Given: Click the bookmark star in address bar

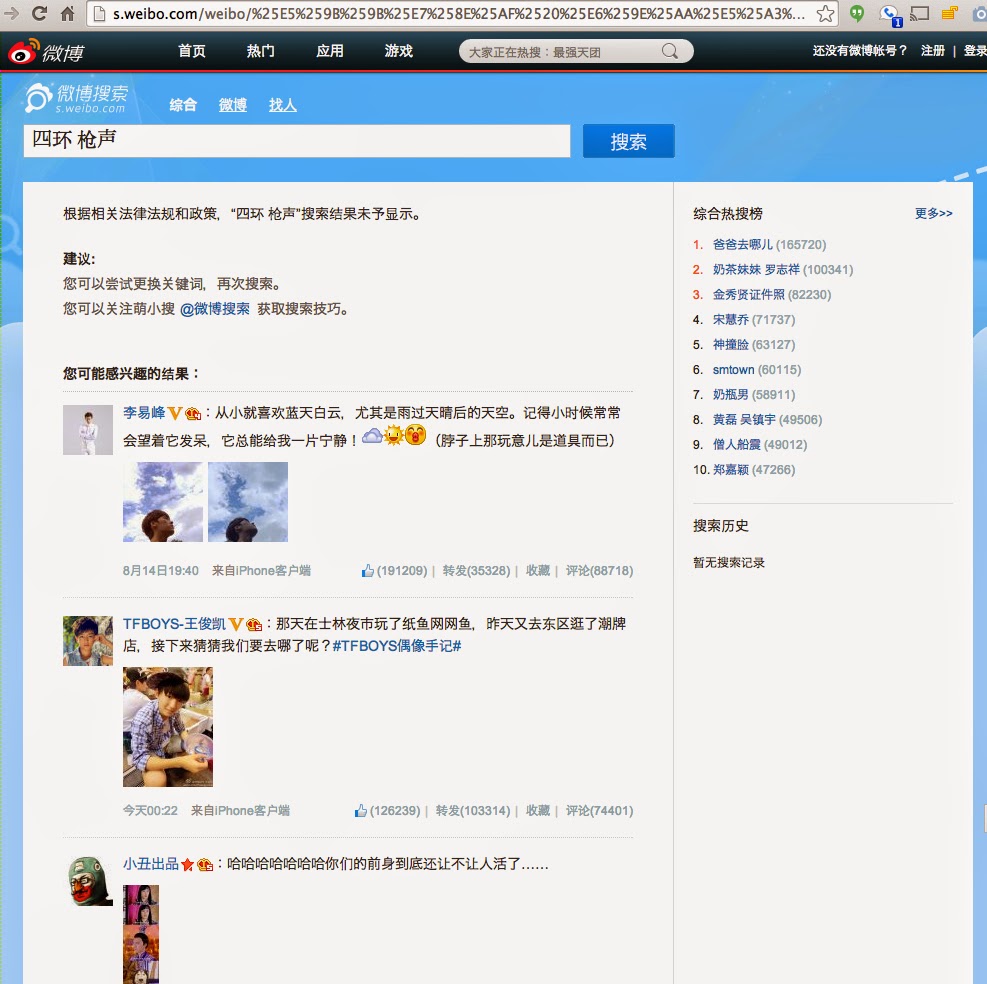Looking at the screenshot, I should tap(825, 13).
